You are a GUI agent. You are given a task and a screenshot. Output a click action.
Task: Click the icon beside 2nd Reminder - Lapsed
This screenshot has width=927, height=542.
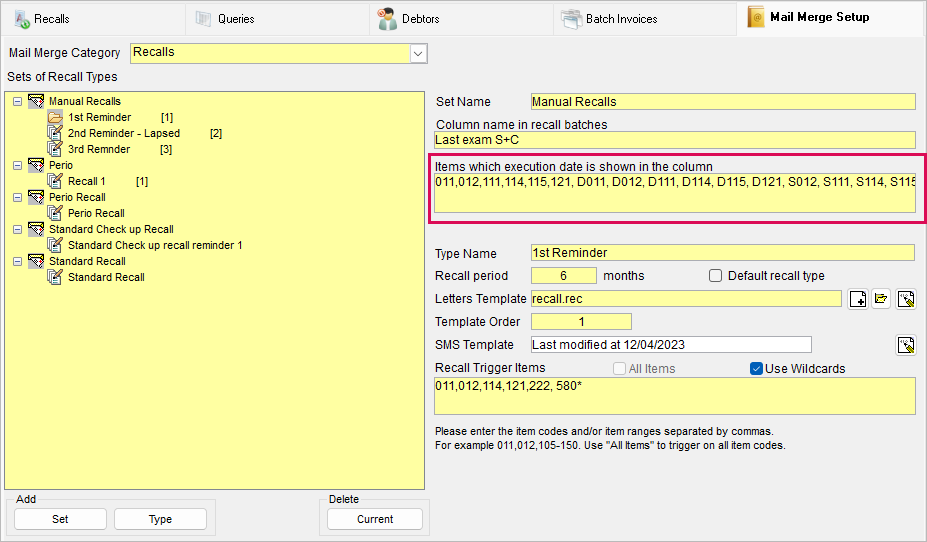(x=55, y=133)
